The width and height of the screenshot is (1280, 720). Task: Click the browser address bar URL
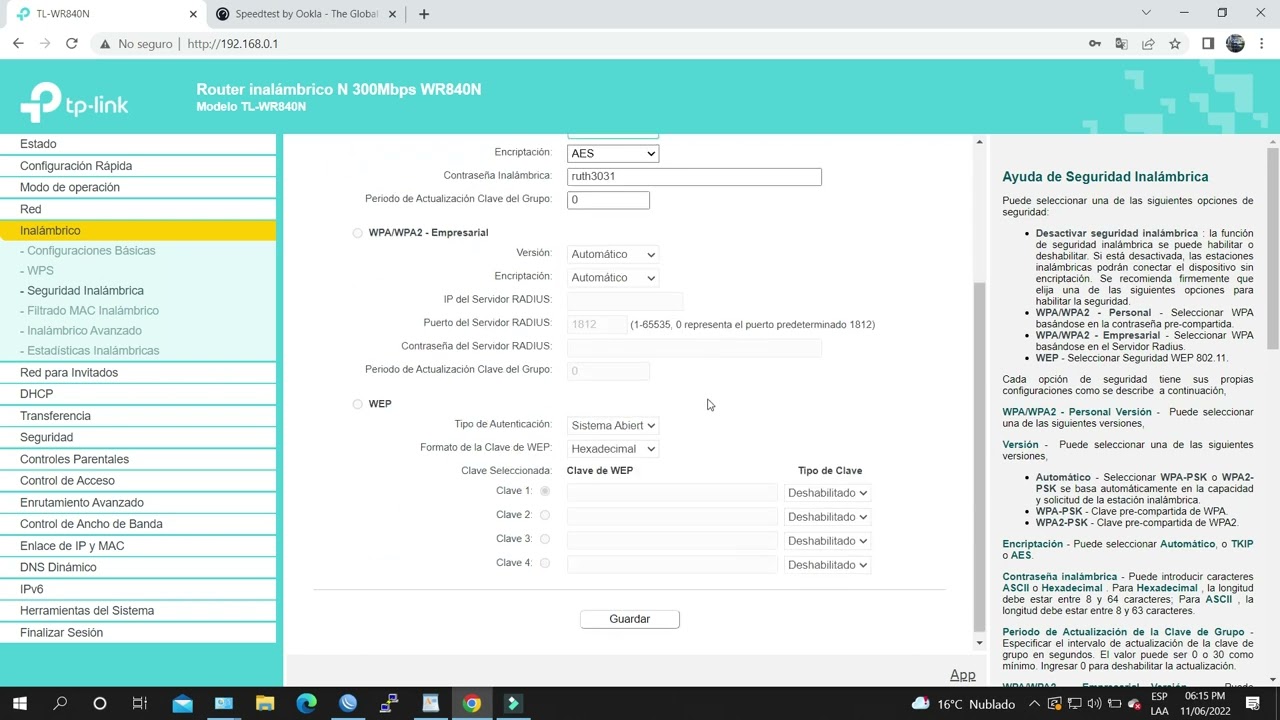click(232, 44)
